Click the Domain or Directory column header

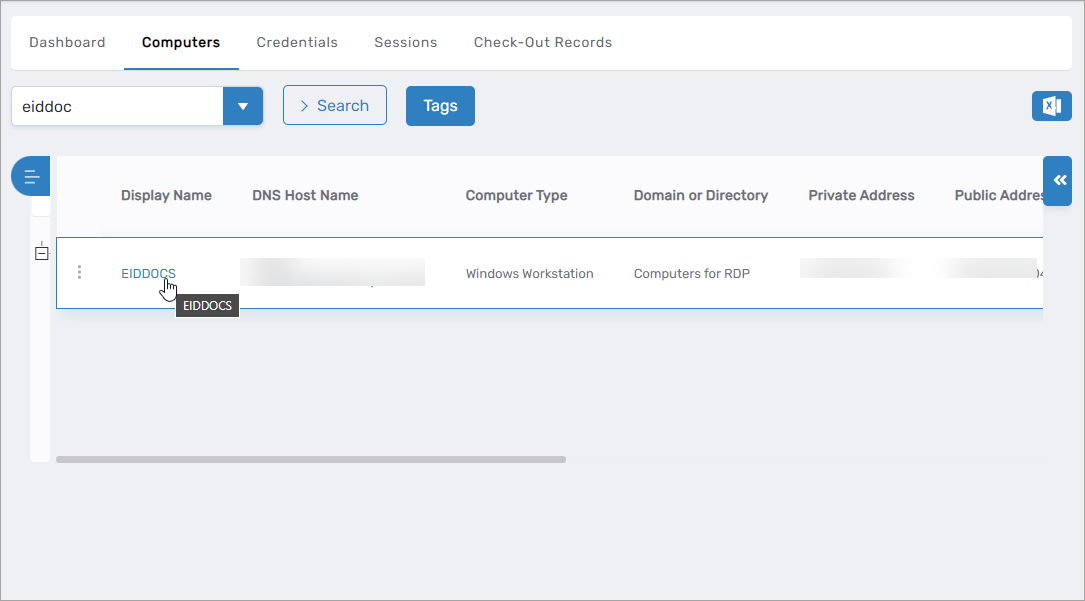click(700, 195)
